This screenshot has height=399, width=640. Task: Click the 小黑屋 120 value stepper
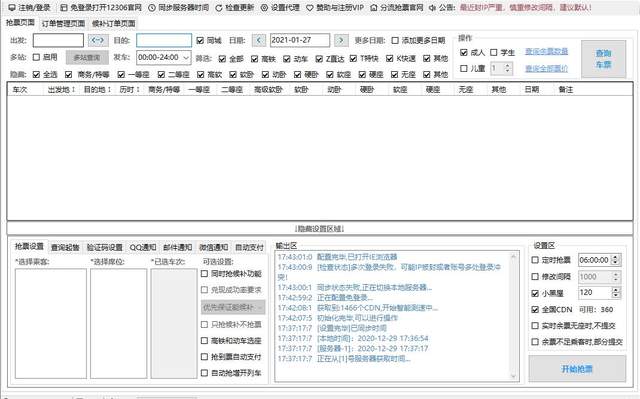coord(616,293)
